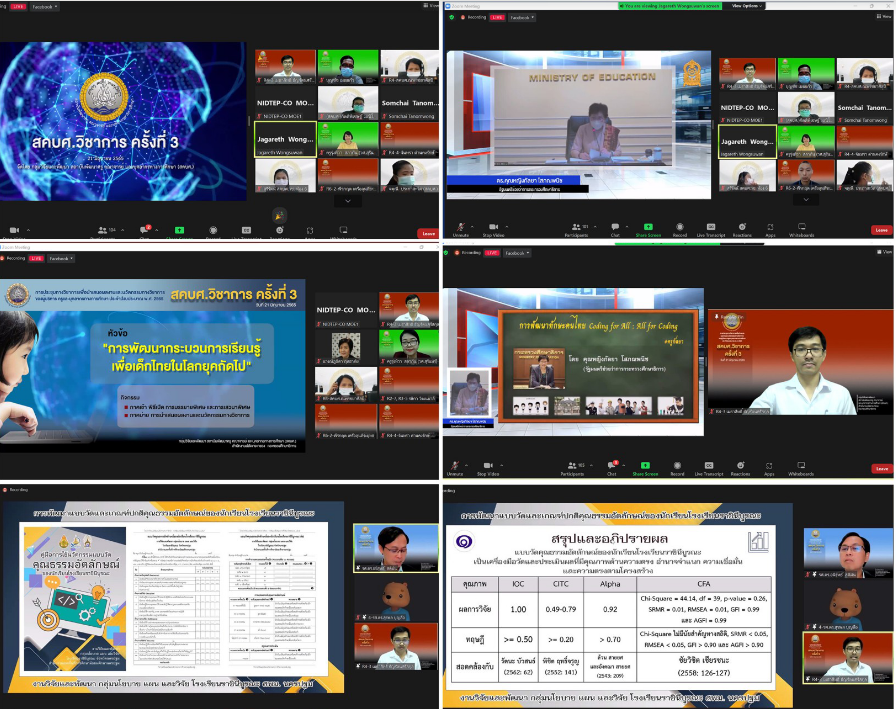Toggle the camera icon in top-left window
This screenshot has height=709, width=896.
[x=14, y=230]
